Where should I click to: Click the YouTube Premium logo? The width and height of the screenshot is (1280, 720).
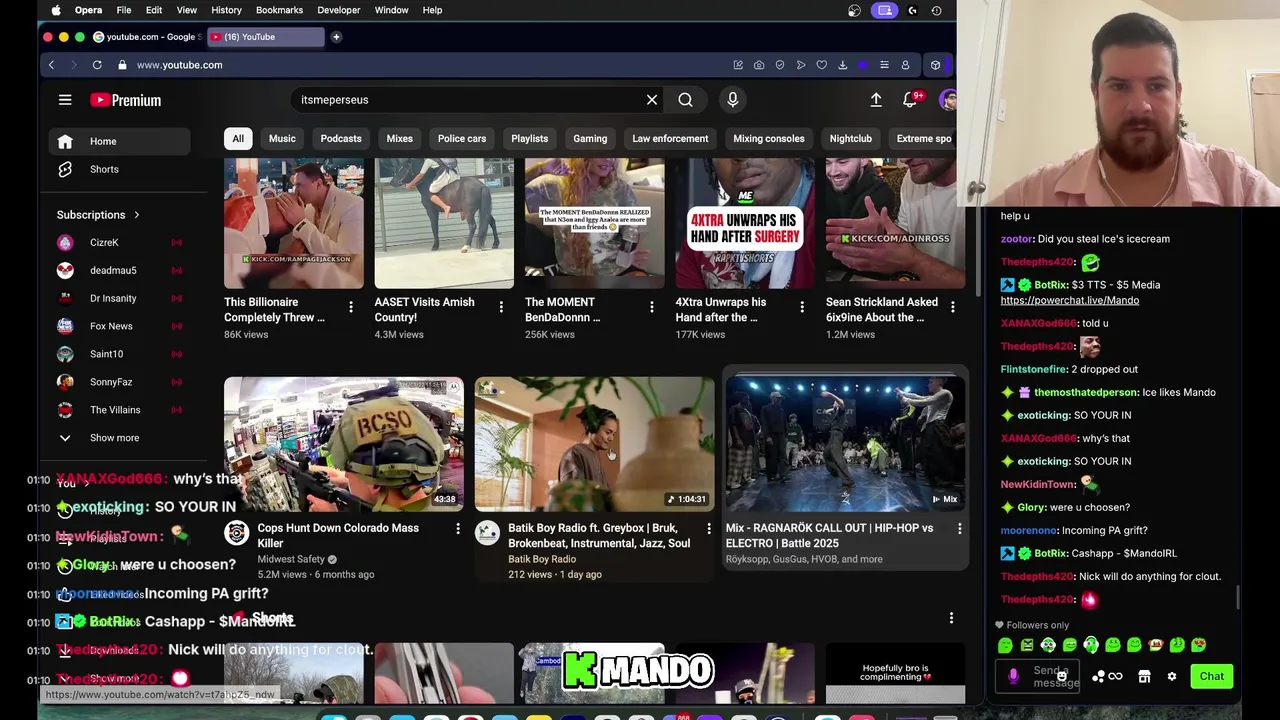(125, 100)
